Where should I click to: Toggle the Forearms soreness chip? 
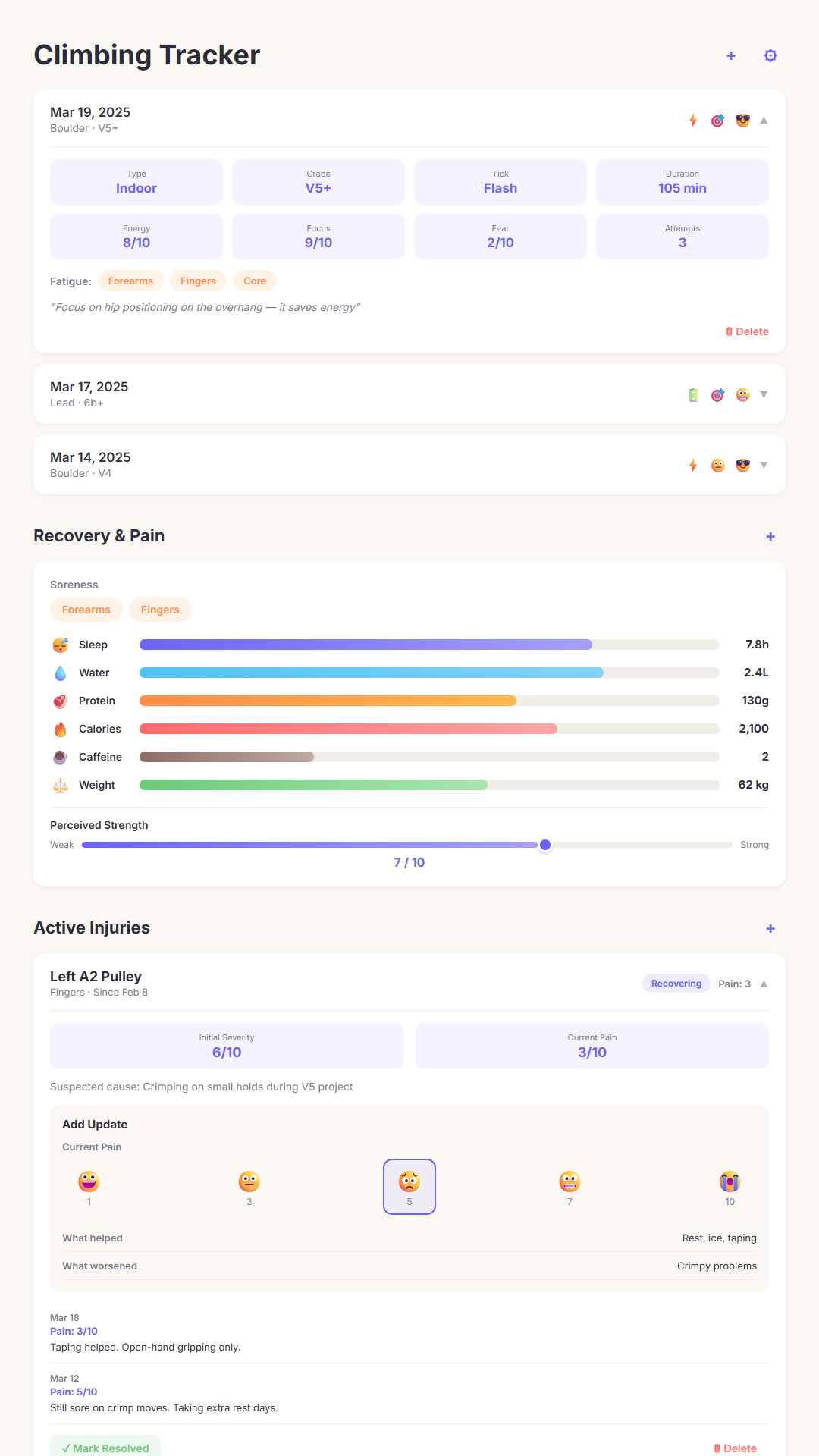86,610
